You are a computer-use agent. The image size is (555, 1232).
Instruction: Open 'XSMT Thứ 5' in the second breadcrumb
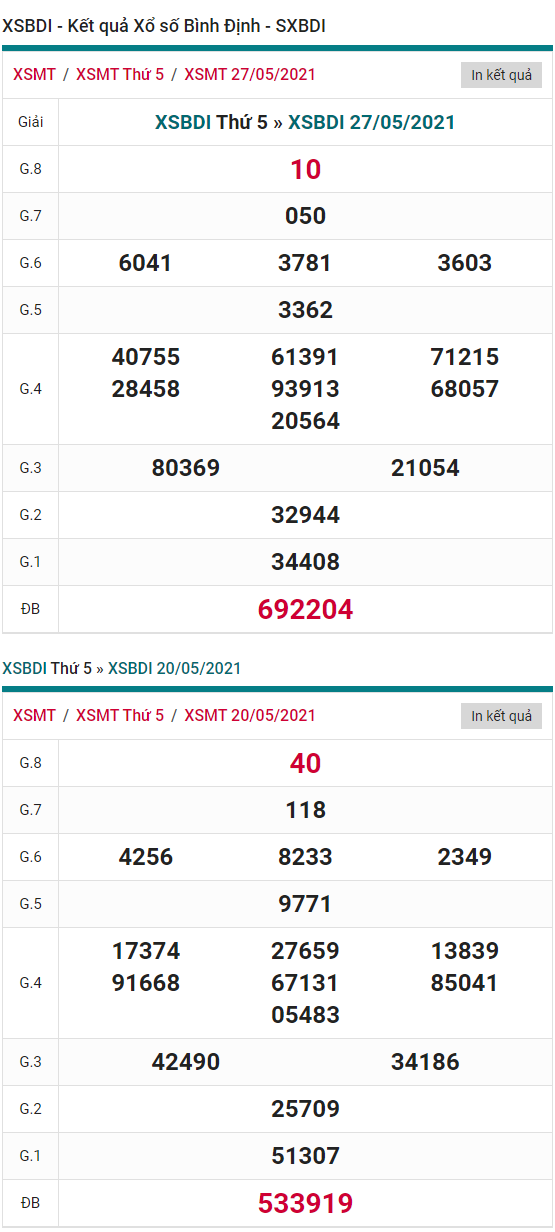click(x=120, y=715)
